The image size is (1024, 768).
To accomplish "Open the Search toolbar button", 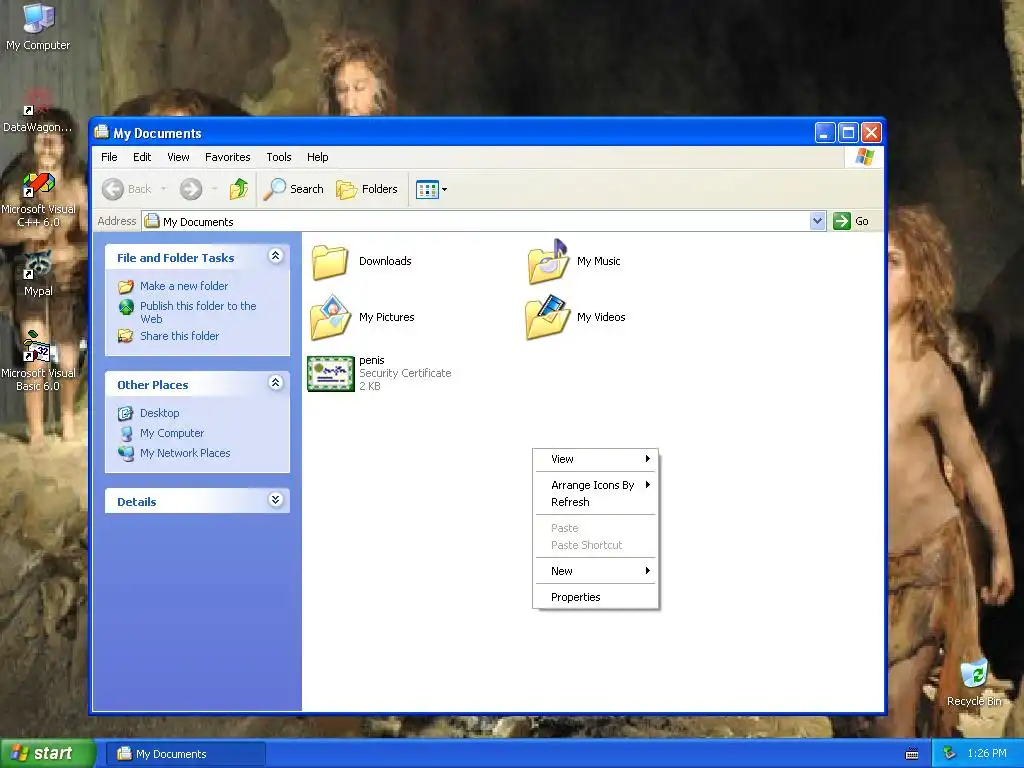I will (294, 189).
